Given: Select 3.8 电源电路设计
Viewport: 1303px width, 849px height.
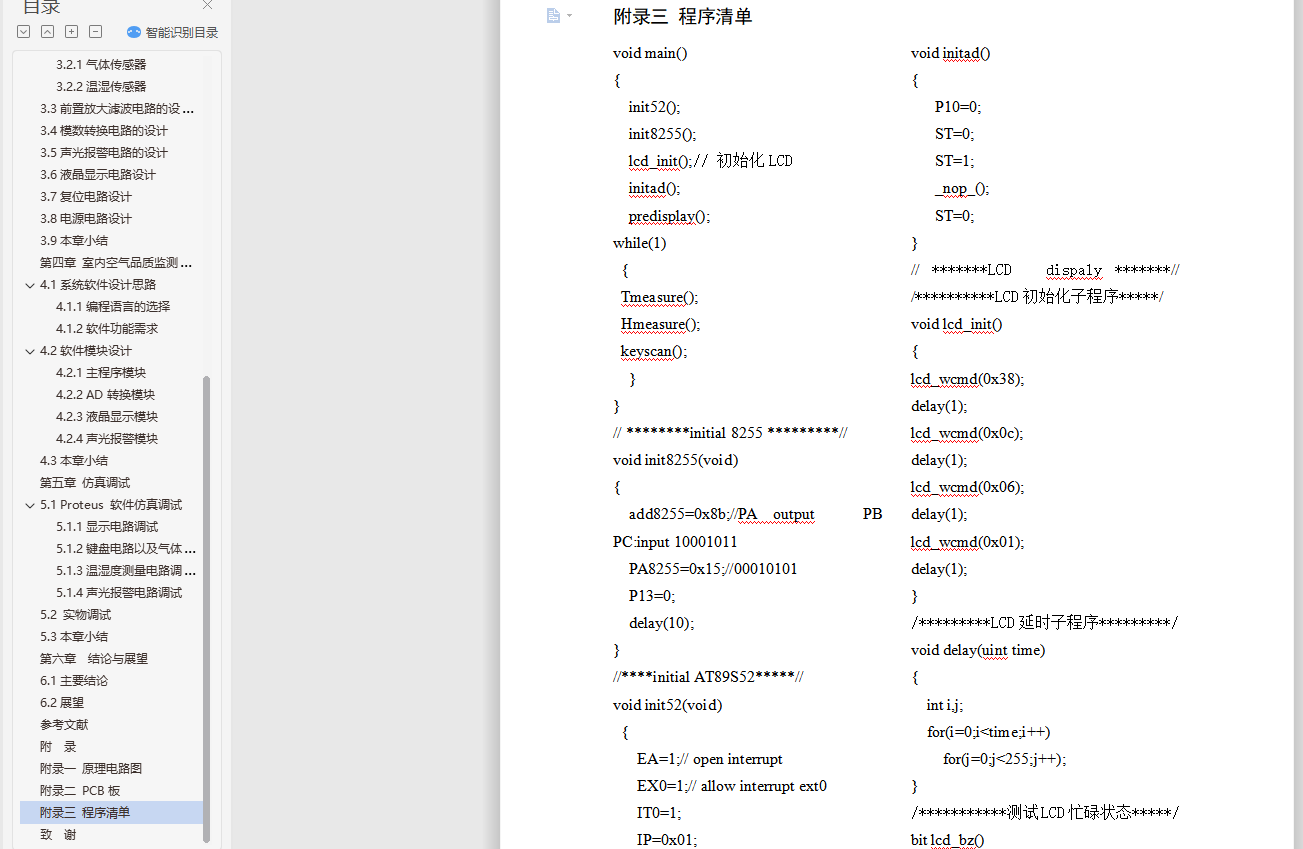Looking at the screenshot, I should pyautogui.click(x=86, y=219).
